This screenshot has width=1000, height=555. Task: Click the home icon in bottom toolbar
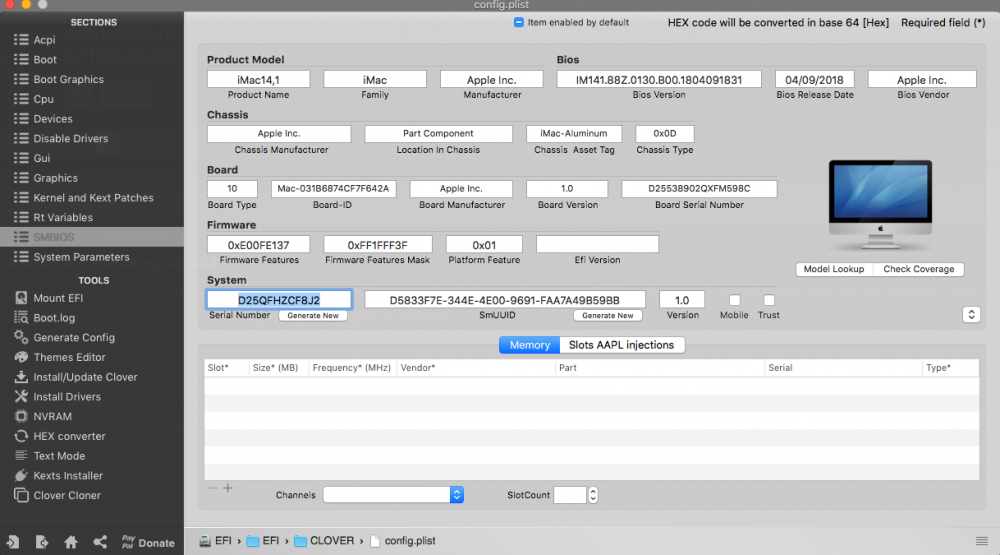pyautogui.click(x=71, y=542)
